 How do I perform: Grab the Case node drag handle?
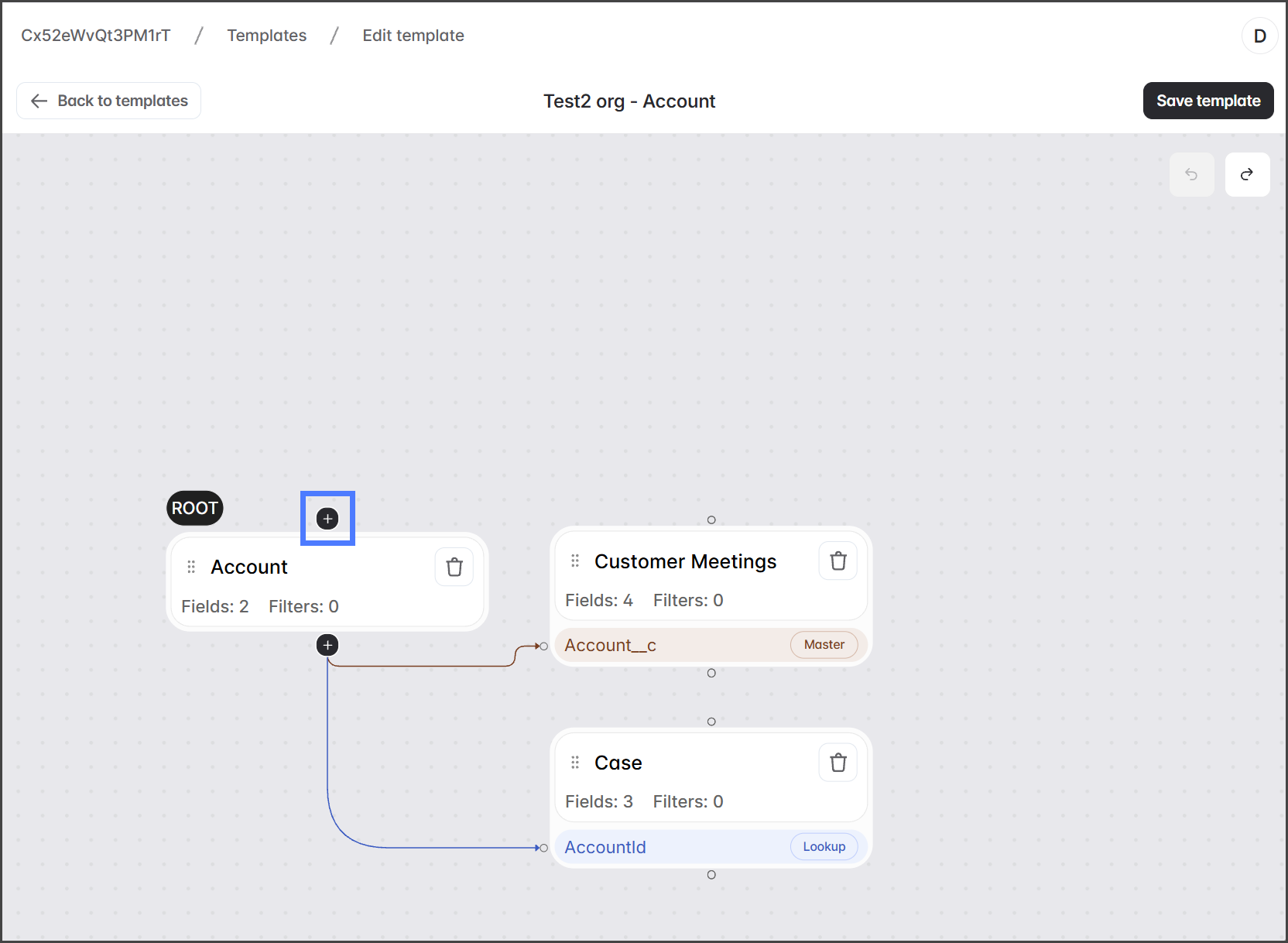point(575,763)
